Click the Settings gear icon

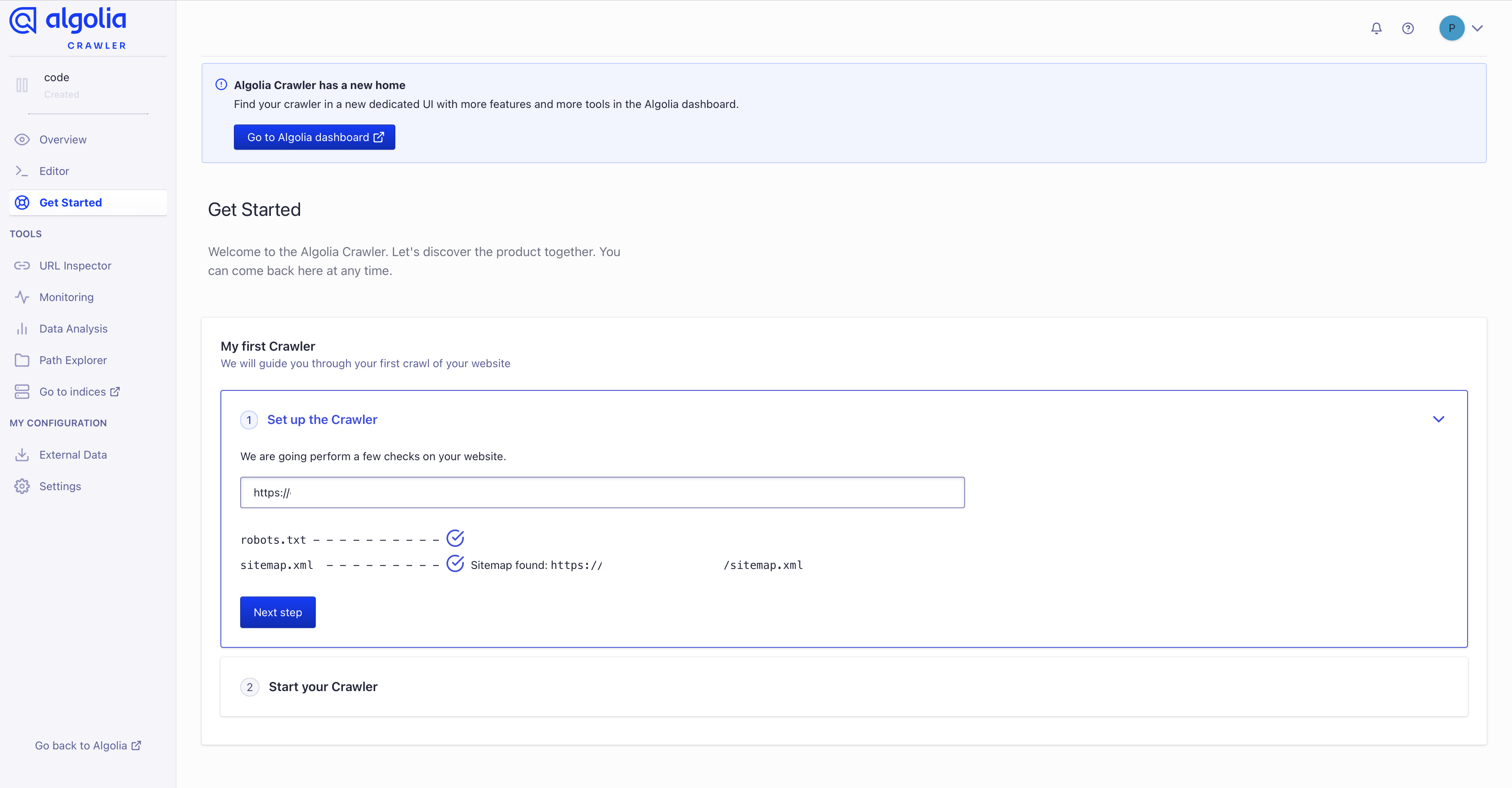click(x=22, y=486)
